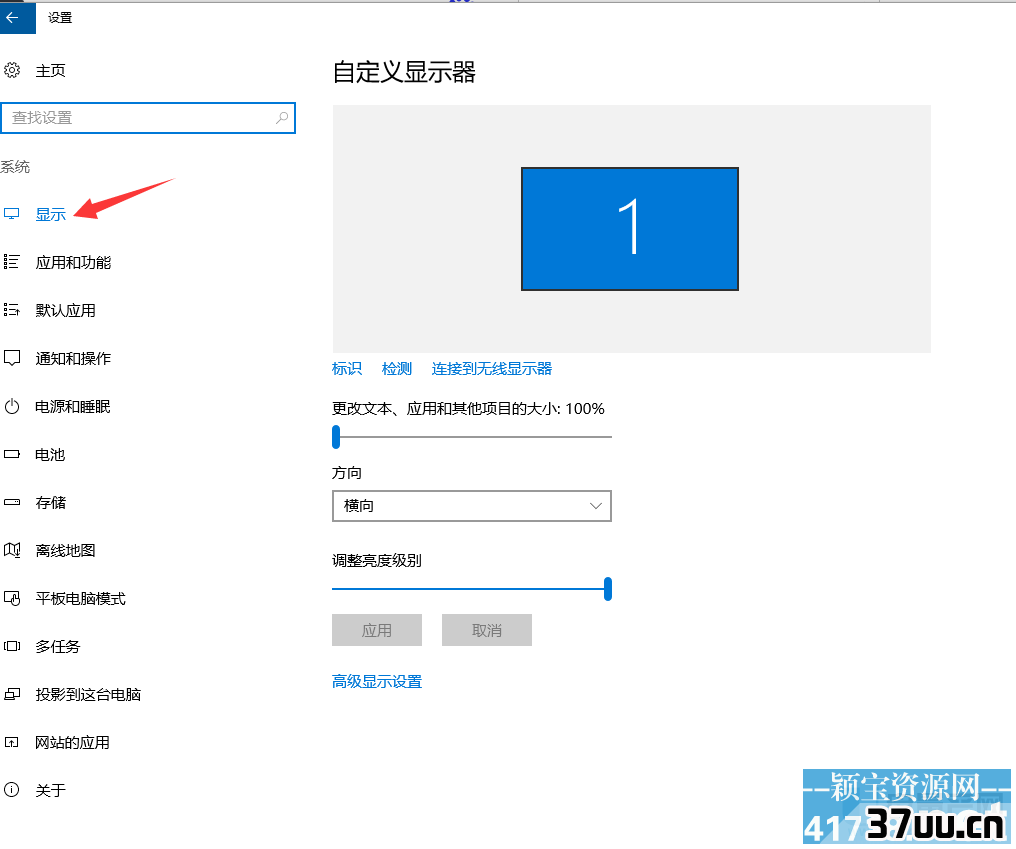Click the search magnifier icon
The width and height of the screenshot is (1016, 849).
(282, 118)
